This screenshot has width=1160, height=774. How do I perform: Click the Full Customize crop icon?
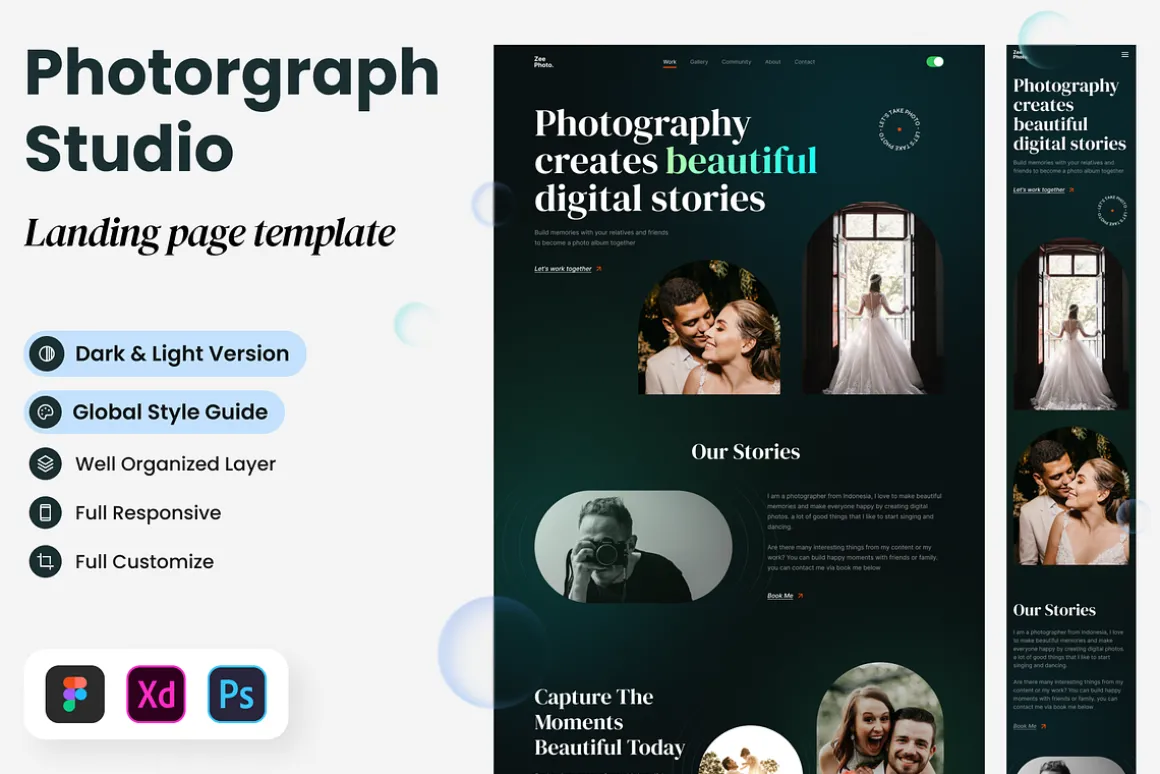click(x=45, y=562)
